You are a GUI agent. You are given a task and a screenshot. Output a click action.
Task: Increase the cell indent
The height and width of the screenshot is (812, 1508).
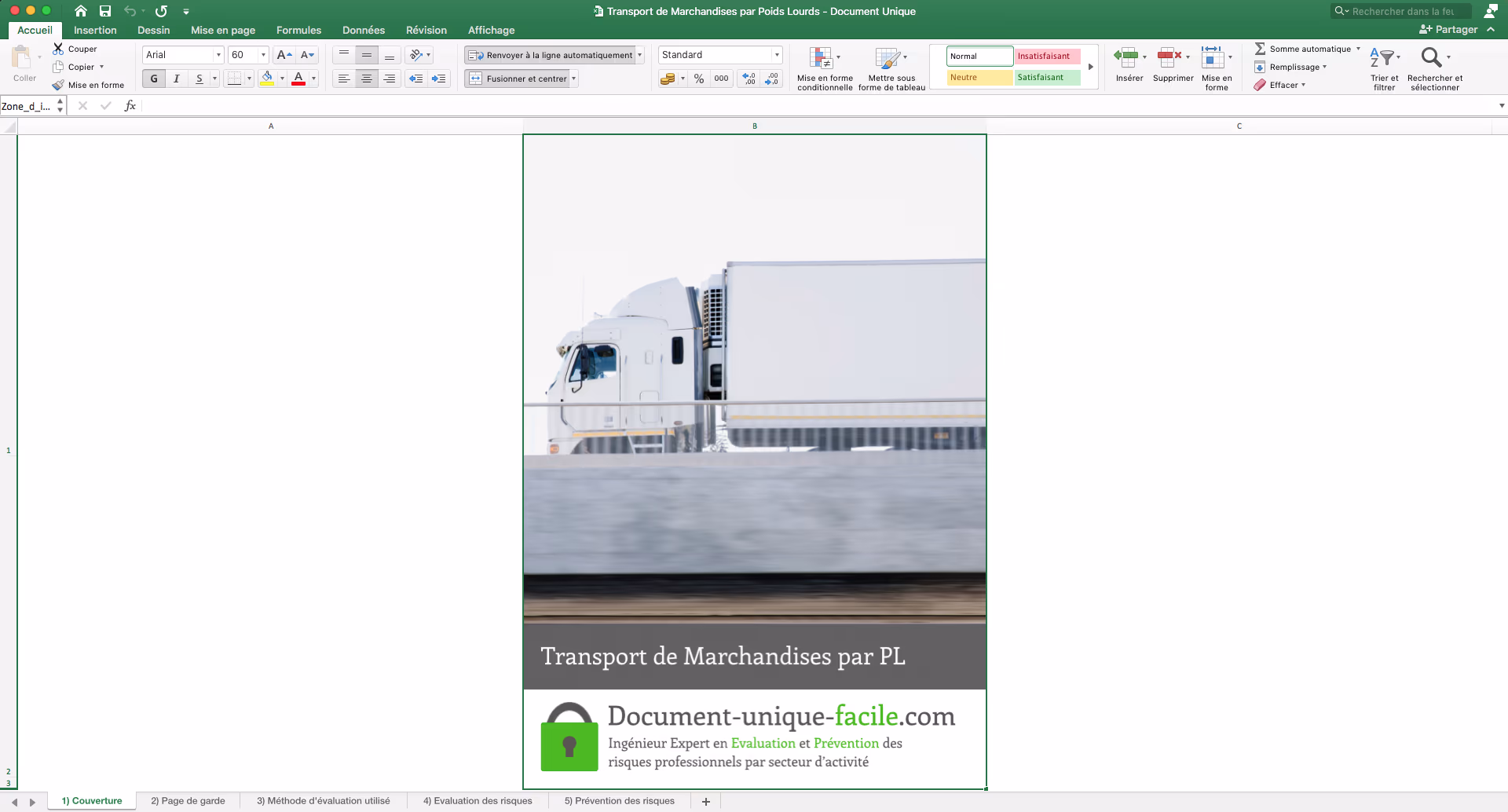point(439,79)
